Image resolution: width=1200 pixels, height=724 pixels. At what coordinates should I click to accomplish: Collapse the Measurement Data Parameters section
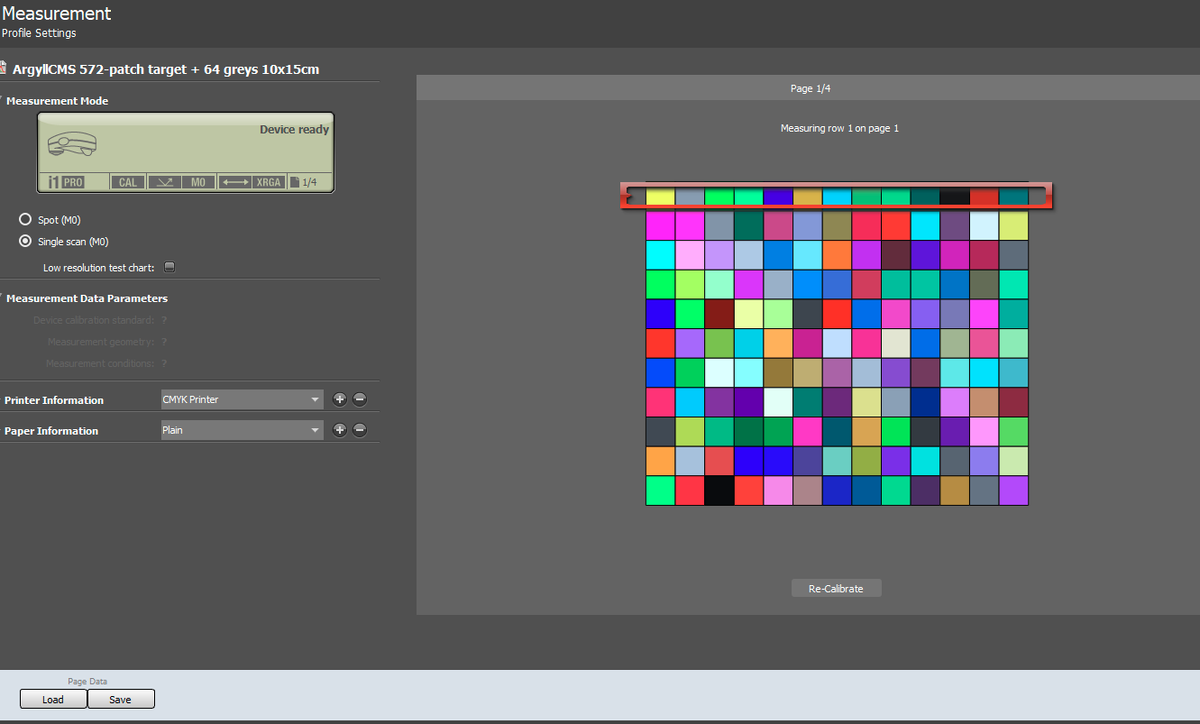click(3, 298)
